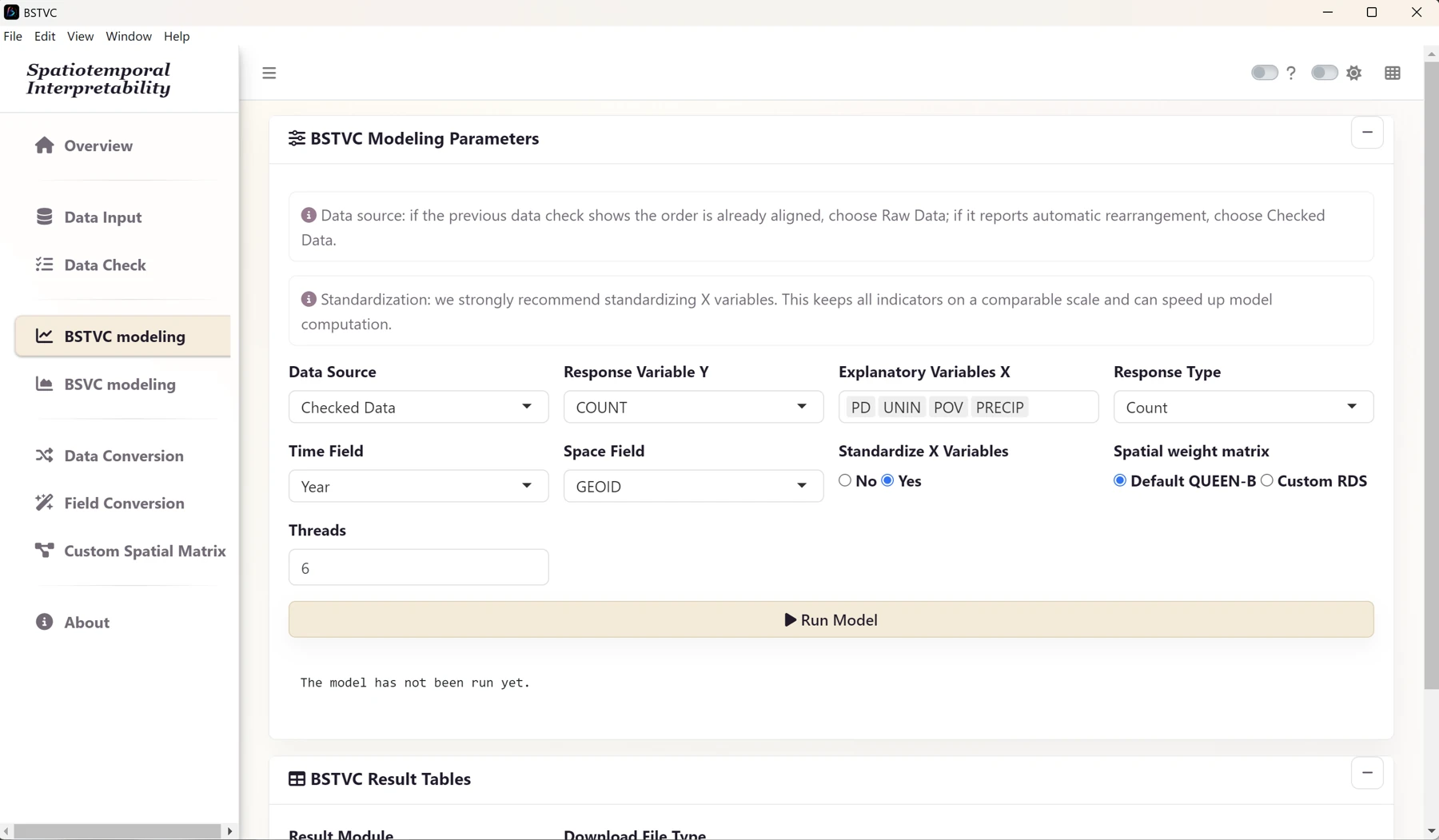Click the BSVC modeling area-chart icon
The image size is (1439, 840).
[x=45, y=384]
